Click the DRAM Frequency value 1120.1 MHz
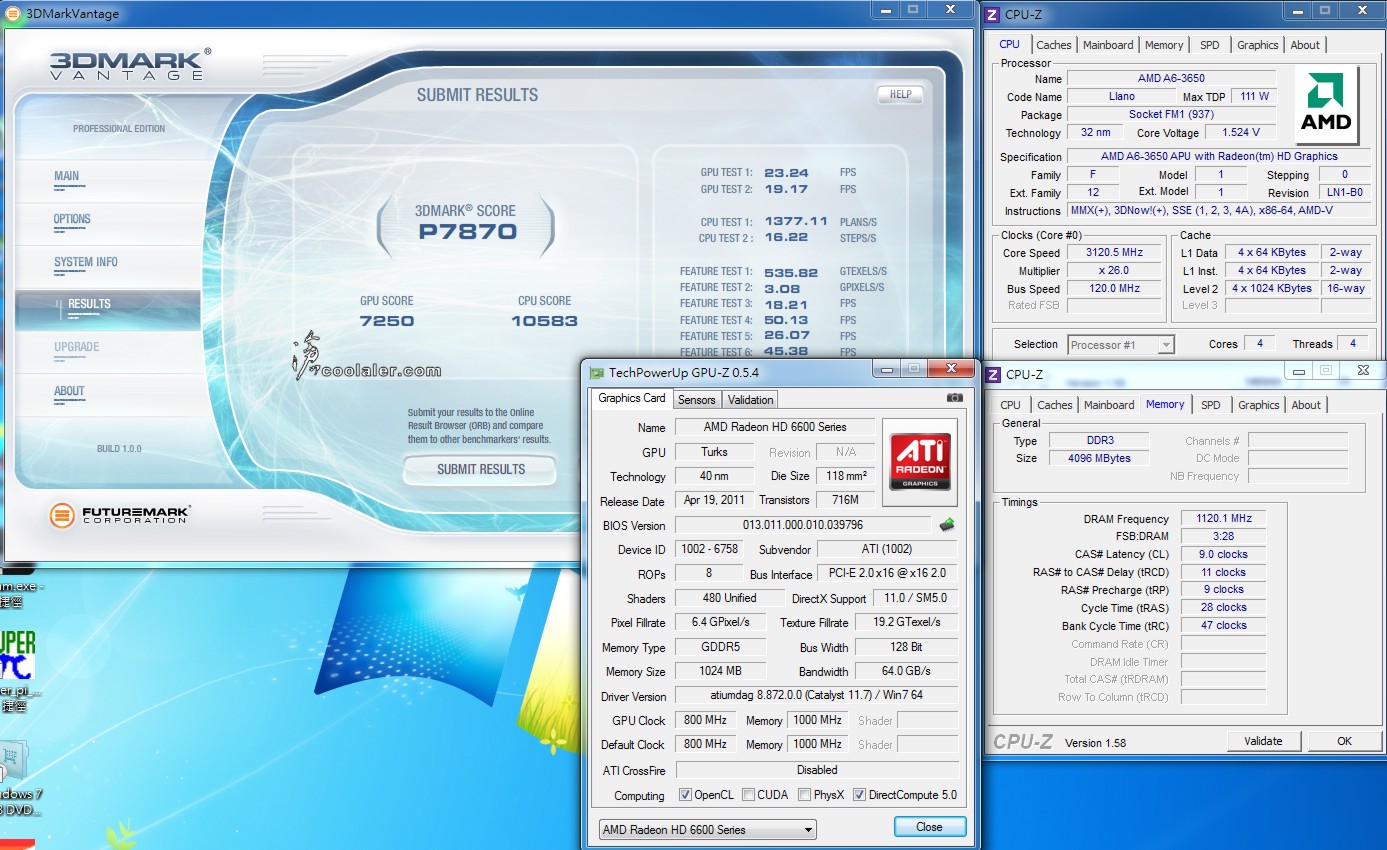Viewport: 1387px width, 850px height. (x=1223, y=519)
